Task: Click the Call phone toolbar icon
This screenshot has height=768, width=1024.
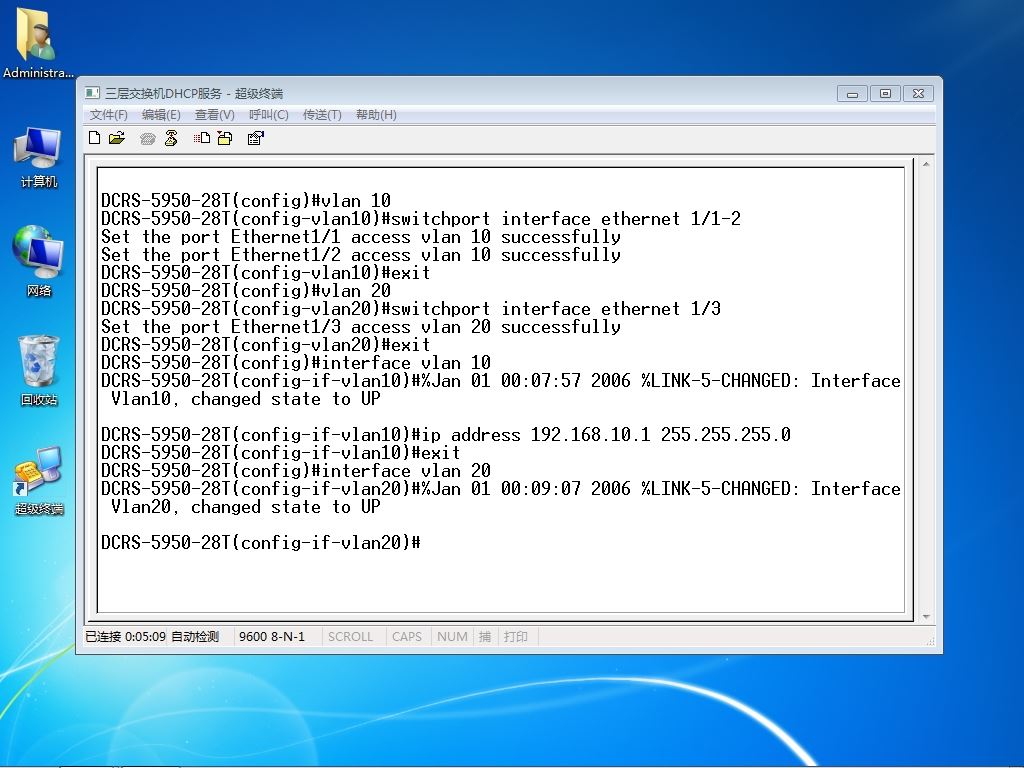Action: tap(148, 138)
